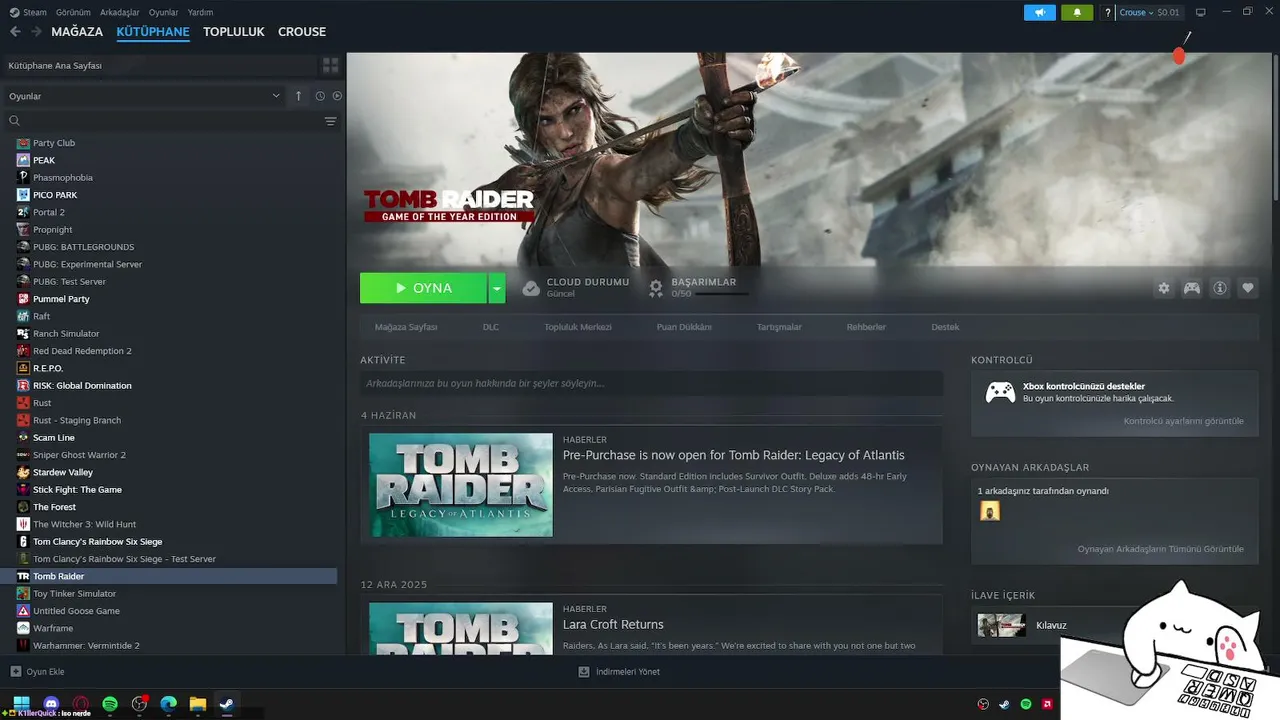
Task: Expand the play options arrow next to OYNA
Action: pyautogui.click(x=497, y=288)
